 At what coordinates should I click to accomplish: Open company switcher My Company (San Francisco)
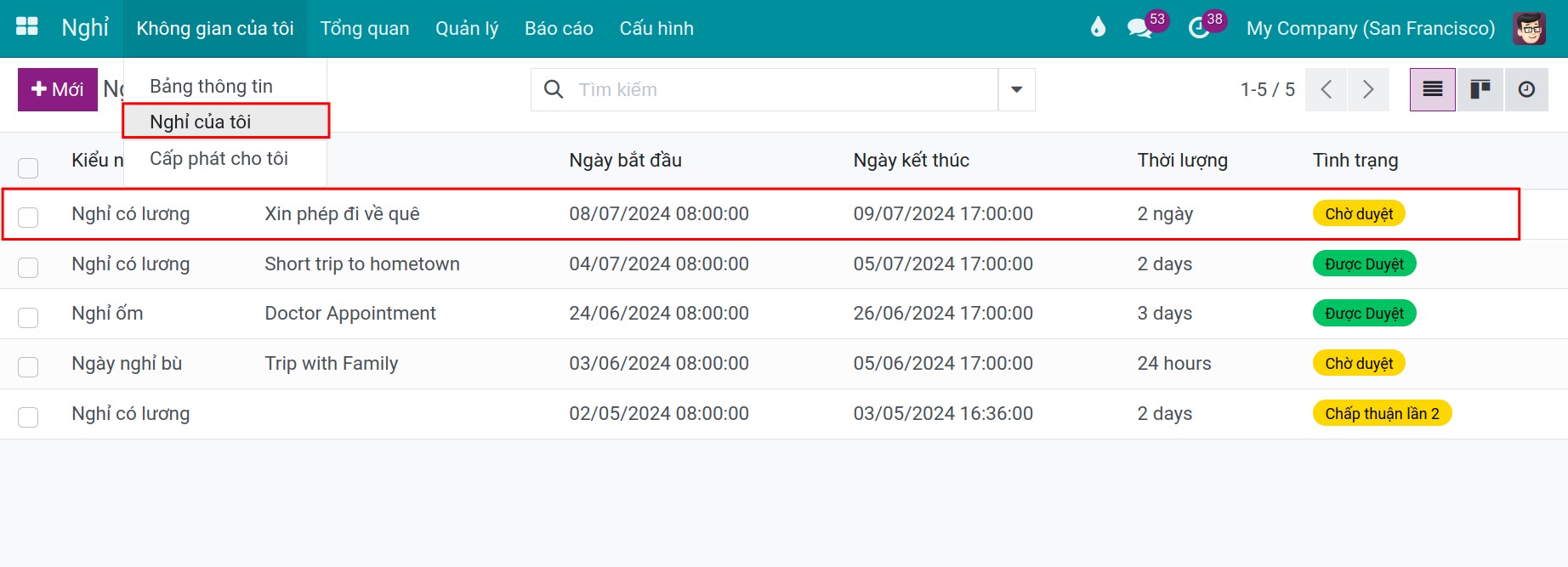click(1370, 28)
